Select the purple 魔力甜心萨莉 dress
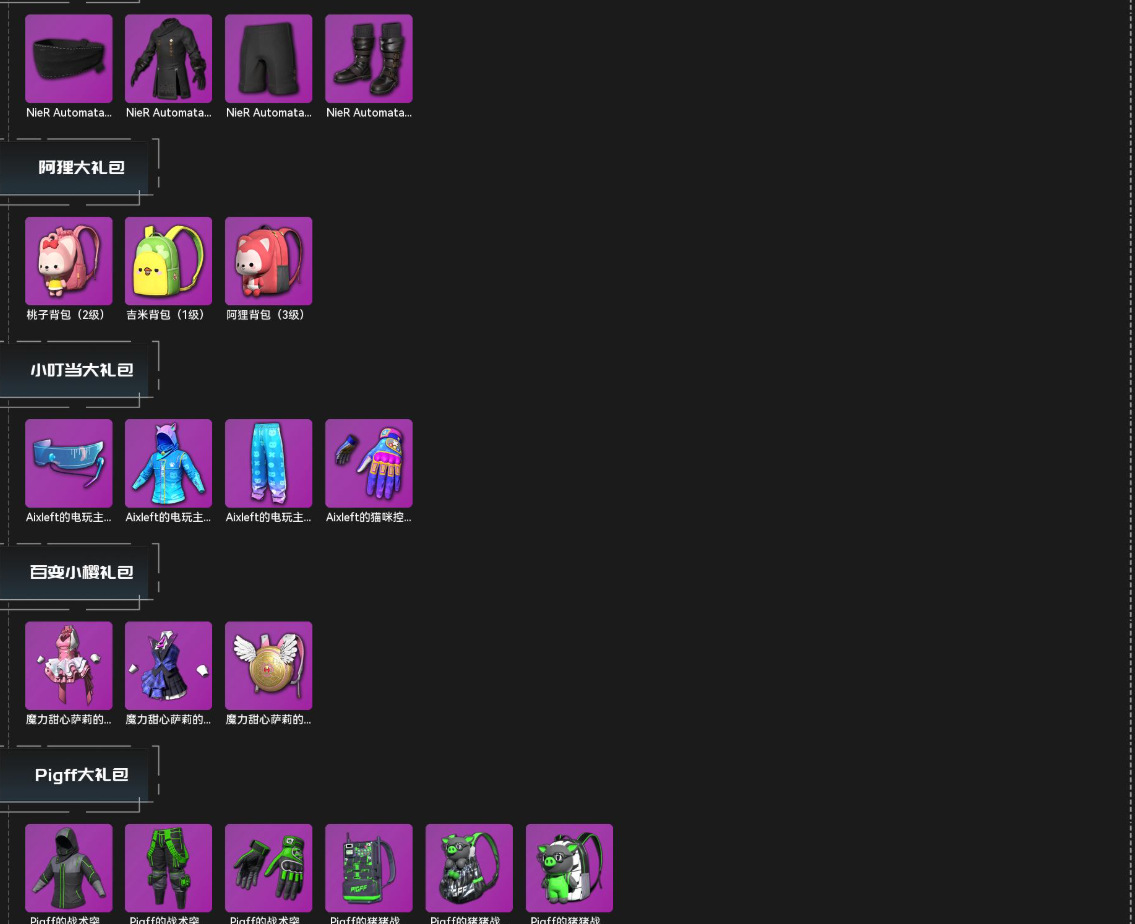Image resolution: width=1135 pixels, height=924 pixels. (169, 666)
